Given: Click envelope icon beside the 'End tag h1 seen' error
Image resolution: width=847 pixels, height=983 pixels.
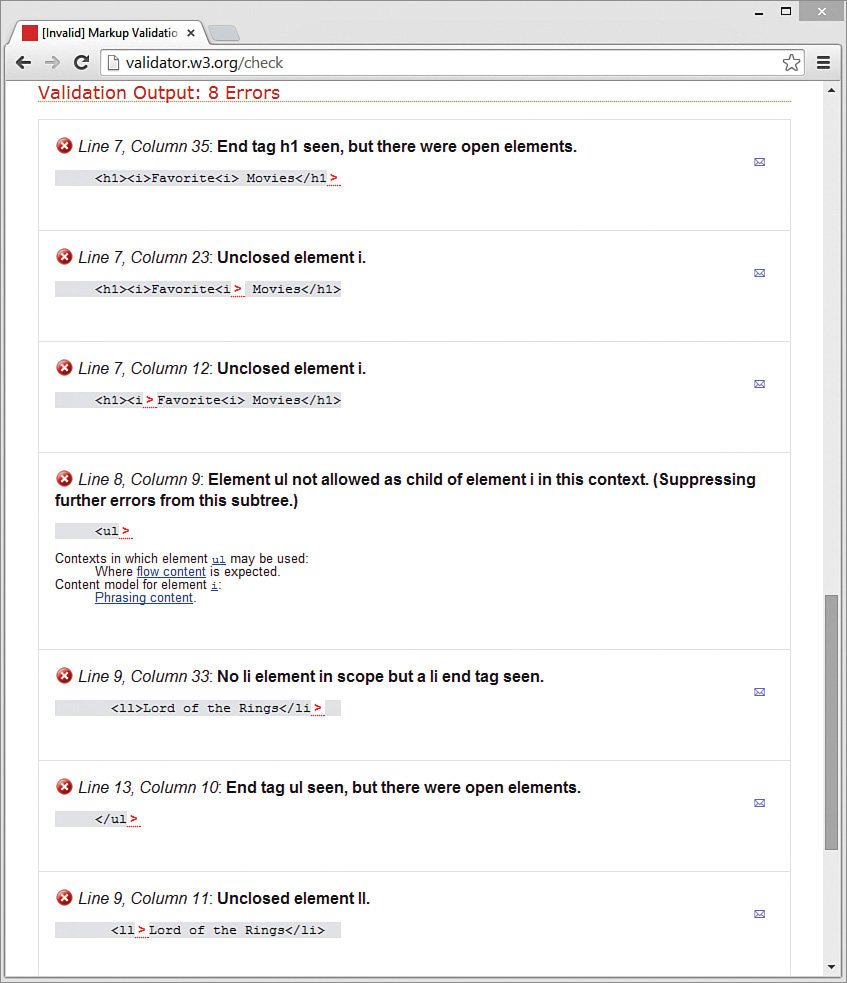Looking at the screenshot, I should (x=759, y=162).
